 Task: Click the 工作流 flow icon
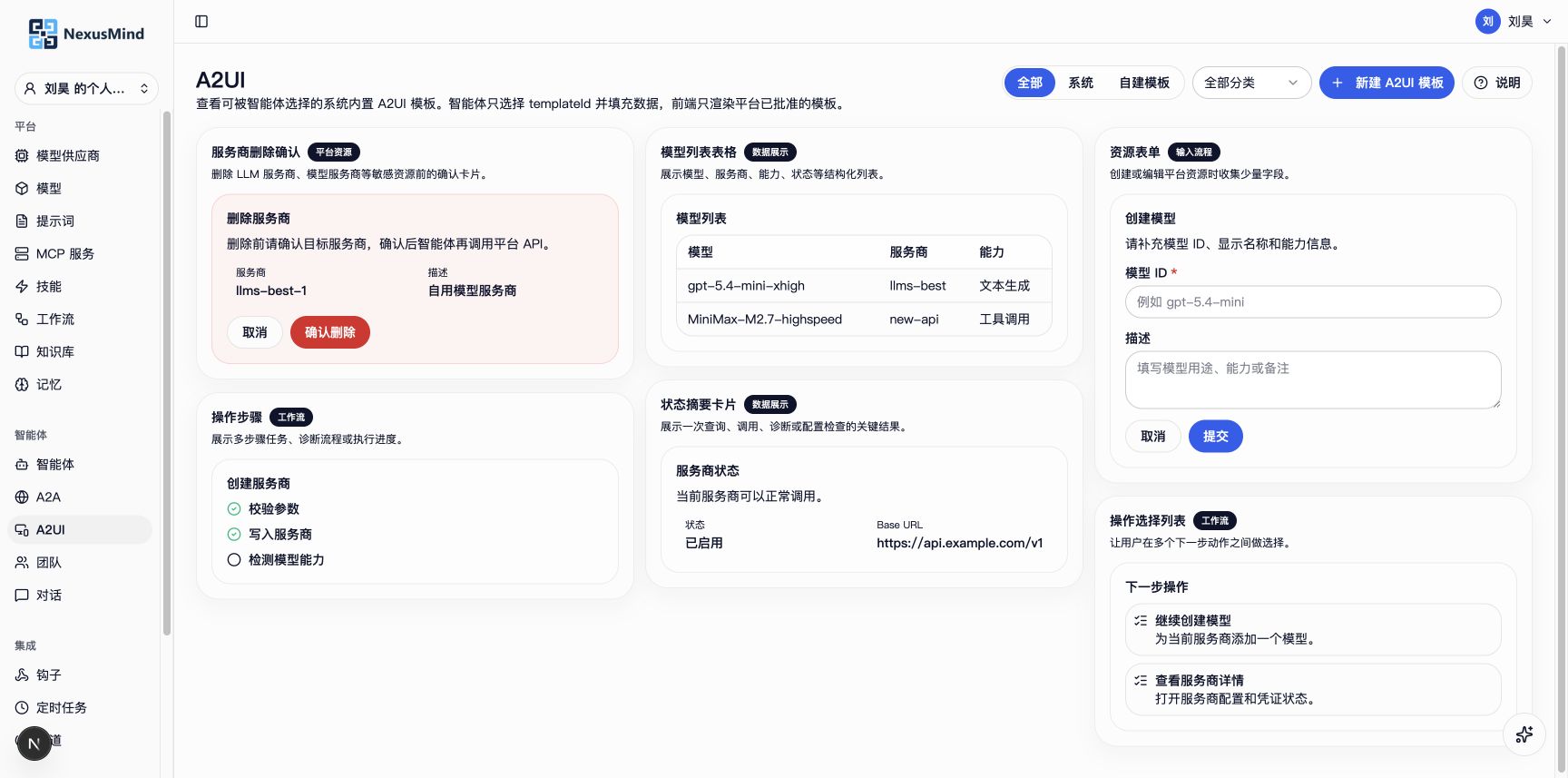(22, 319)
